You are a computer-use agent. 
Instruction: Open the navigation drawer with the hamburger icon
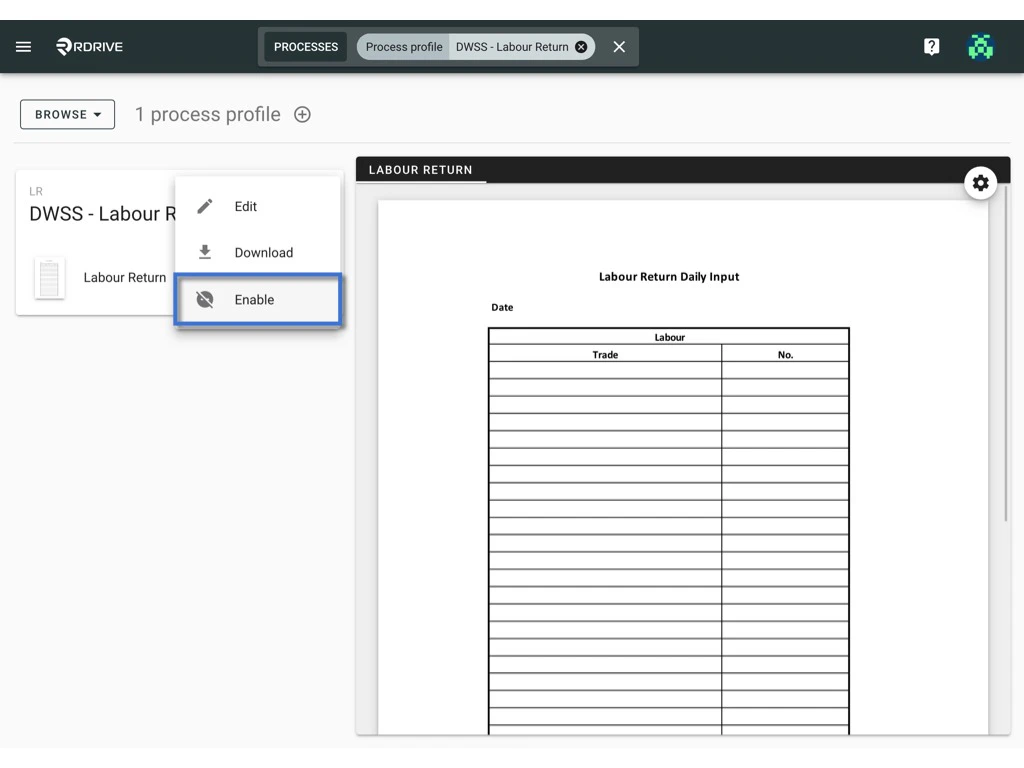23,46
